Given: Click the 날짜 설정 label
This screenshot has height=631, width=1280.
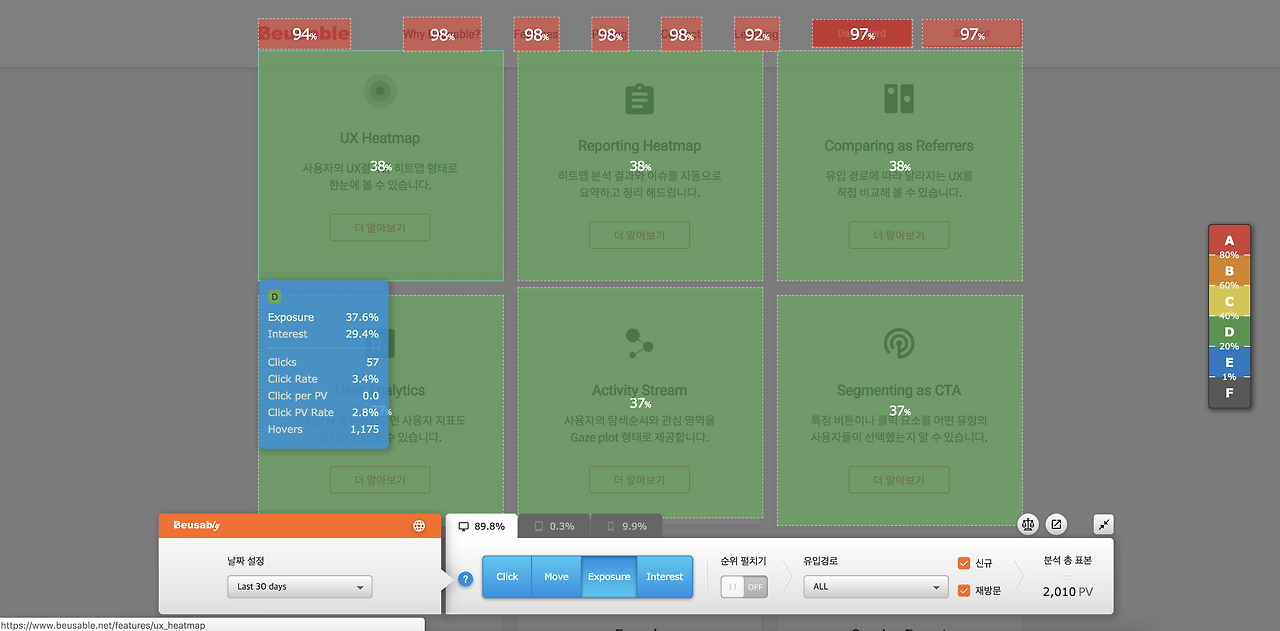Looking at the screenshot, I should click(x=246, y=561).
